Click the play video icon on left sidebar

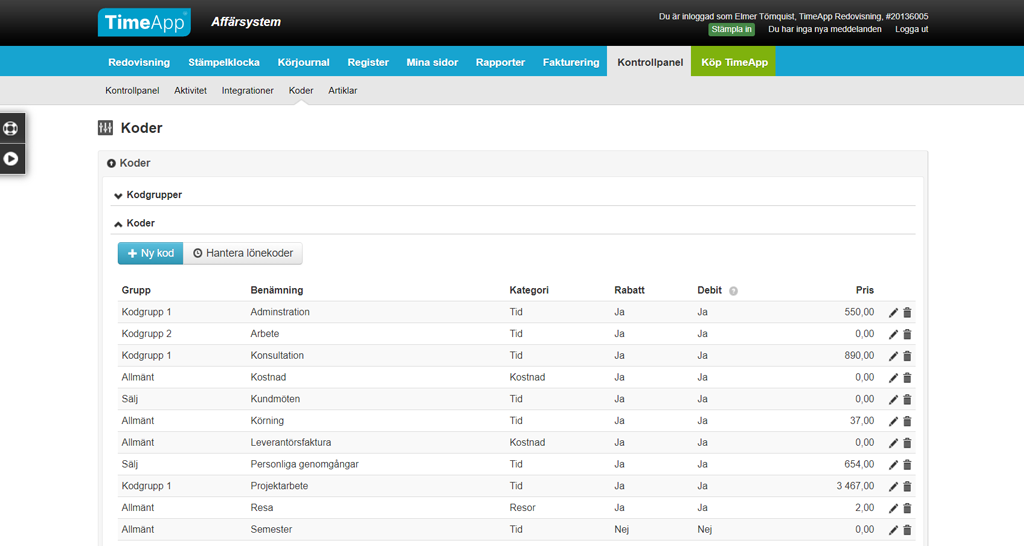click(11, 158)
